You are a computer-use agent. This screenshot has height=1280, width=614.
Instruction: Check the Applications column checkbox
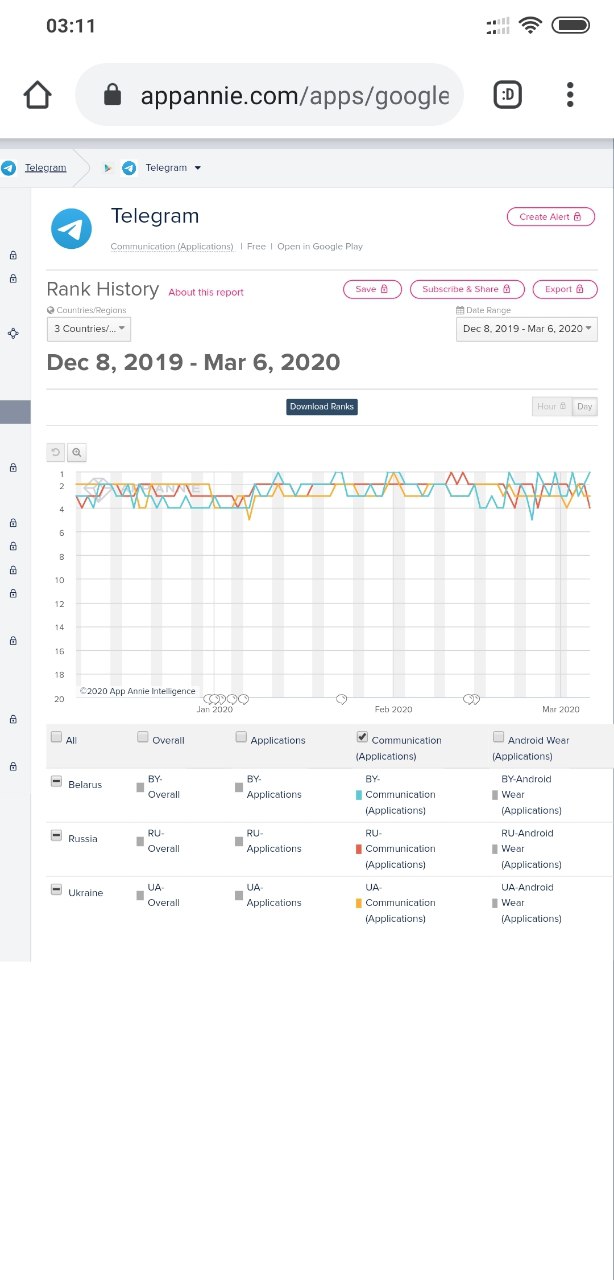(241, 737)
